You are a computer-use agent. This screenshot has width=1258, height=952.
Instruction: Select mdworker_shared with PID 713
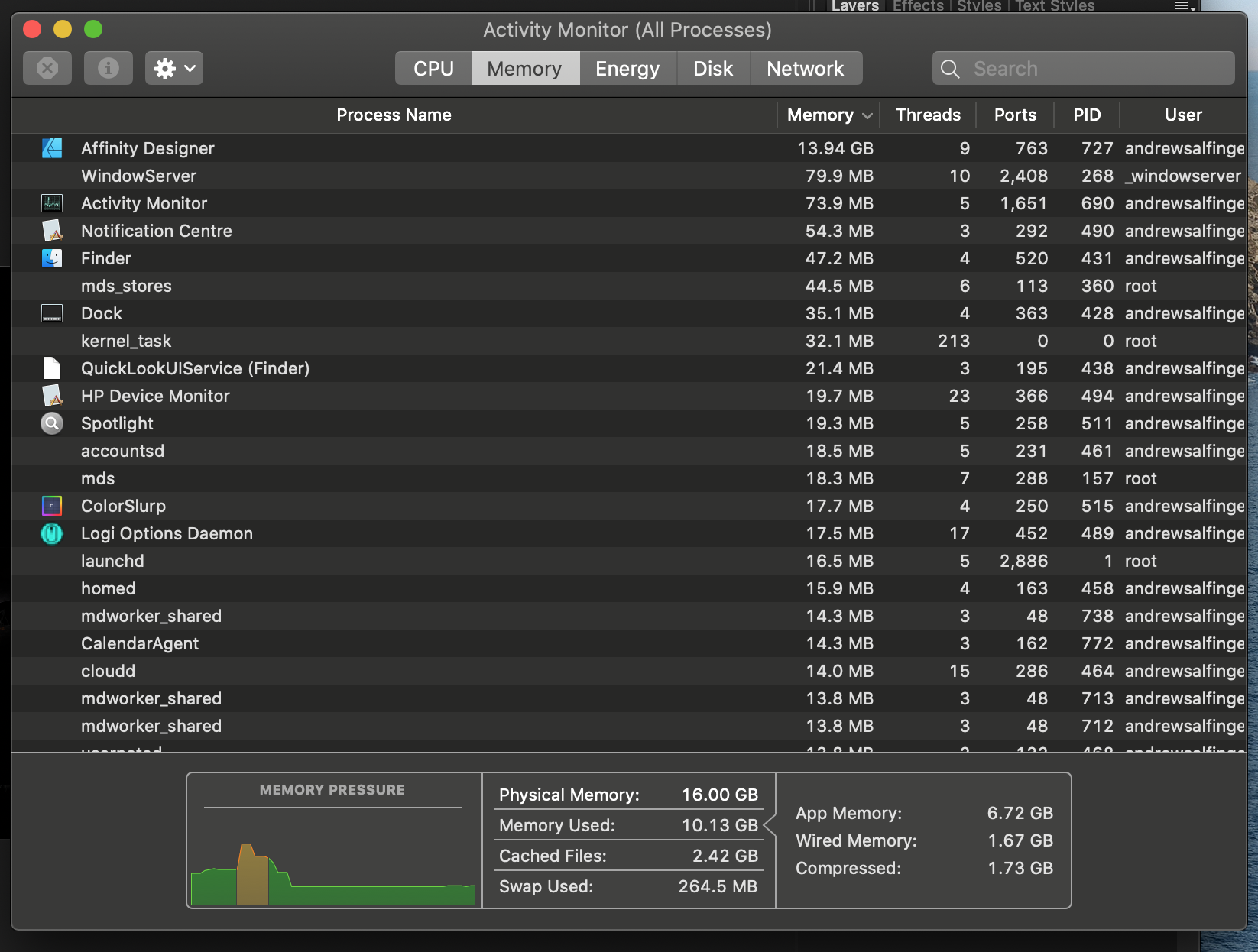pos(629,698)
